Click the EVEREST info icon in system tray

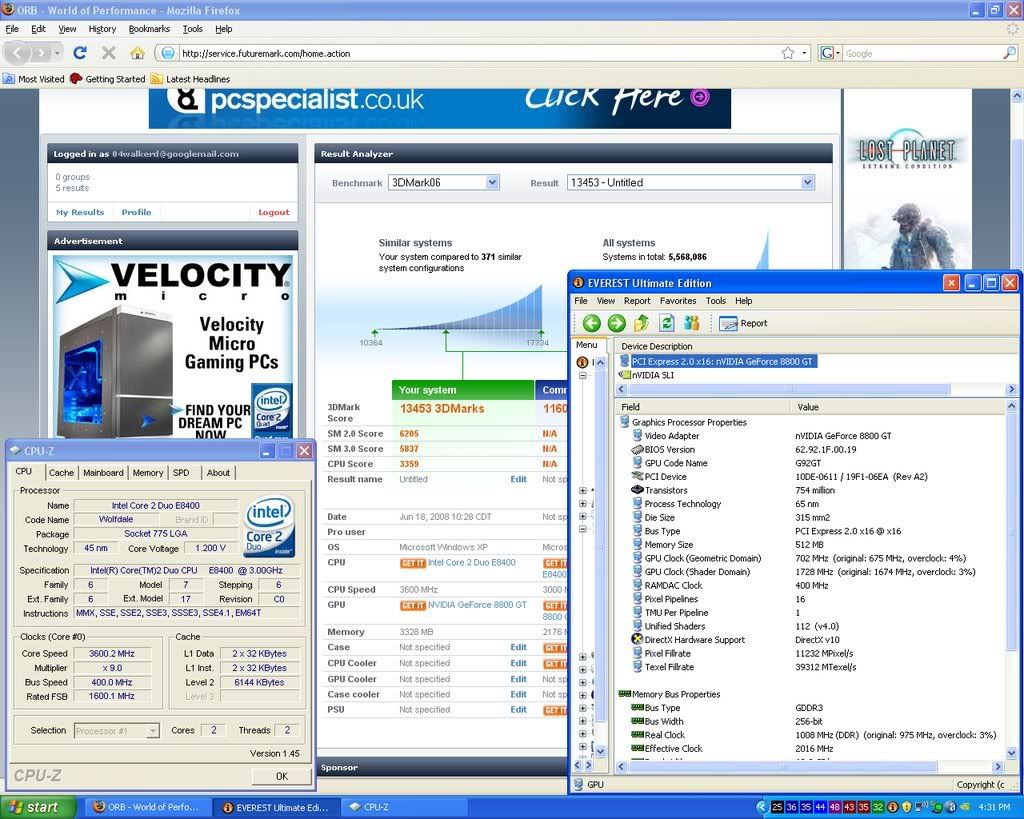(892, 807)
